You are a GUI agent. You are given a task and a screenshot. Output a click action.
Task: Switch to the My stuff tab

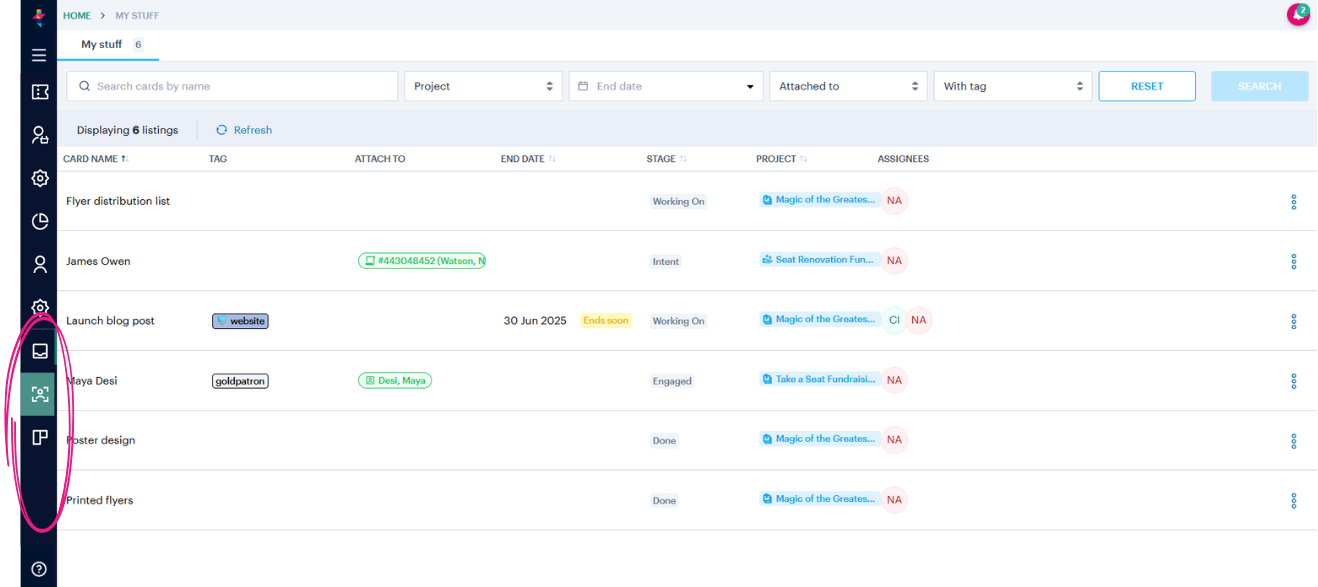[x=100, y=44]
